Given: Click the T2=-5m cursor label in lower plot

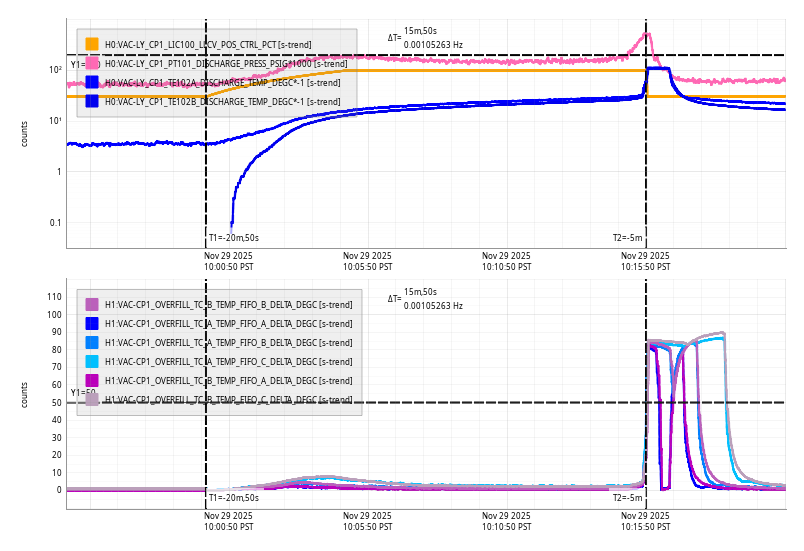Looking at the screenshot, I should [x=627, y=497].
